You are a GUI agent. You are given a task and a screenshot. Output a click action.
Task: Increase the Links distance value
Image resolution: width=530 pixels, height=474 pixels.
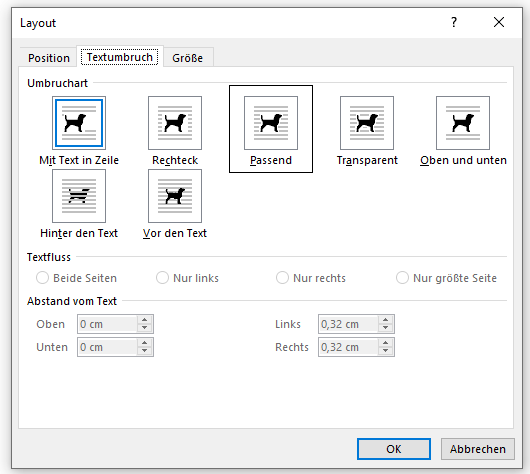point(386,320)
